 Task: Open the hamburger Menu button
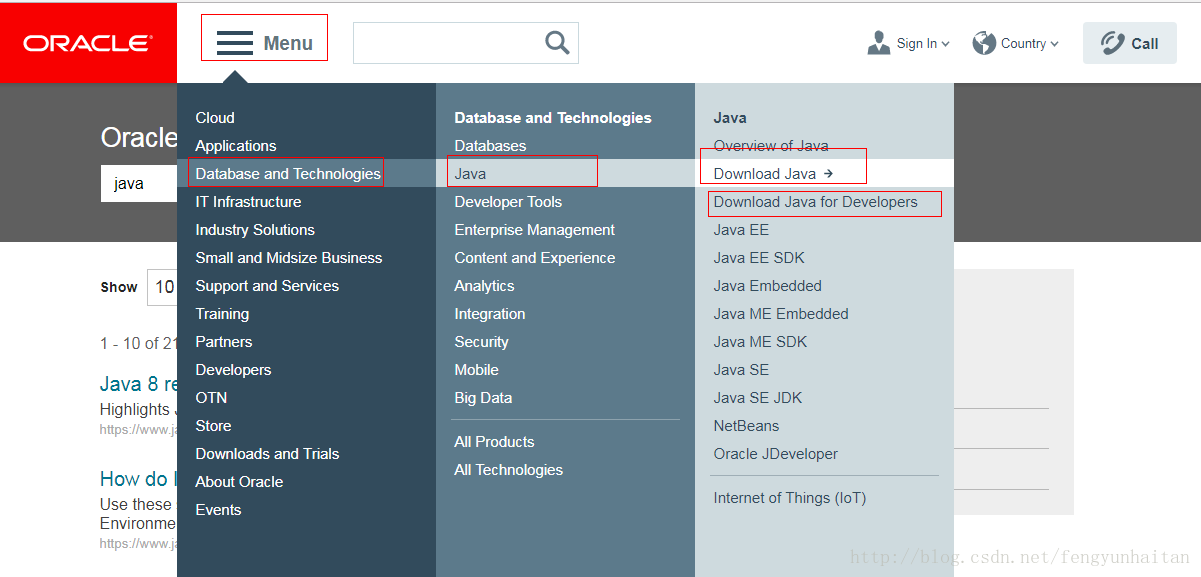pyautogui.click(x=265, y=43)
